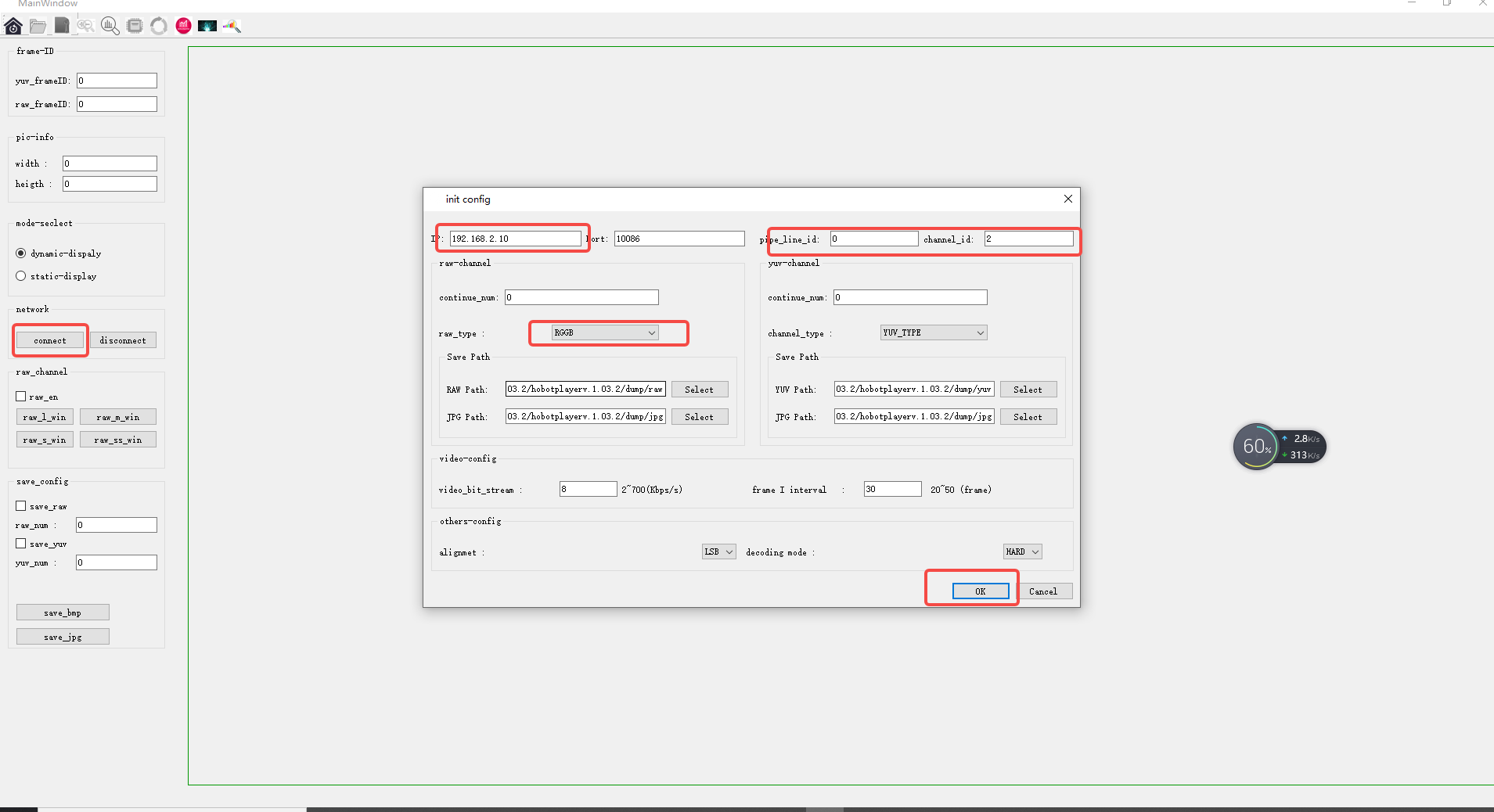Click the IP address input field

click(515, 239)
